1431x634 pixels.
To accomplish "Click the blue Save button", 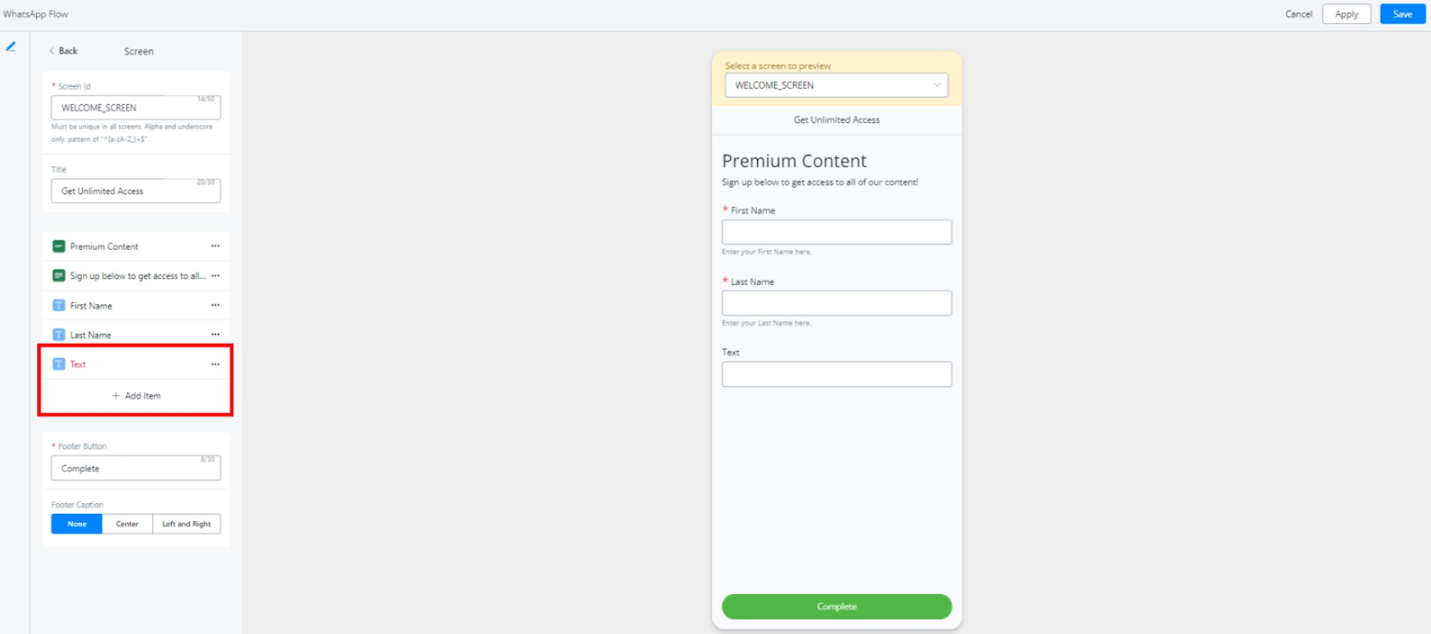I will coord(1402,14).
